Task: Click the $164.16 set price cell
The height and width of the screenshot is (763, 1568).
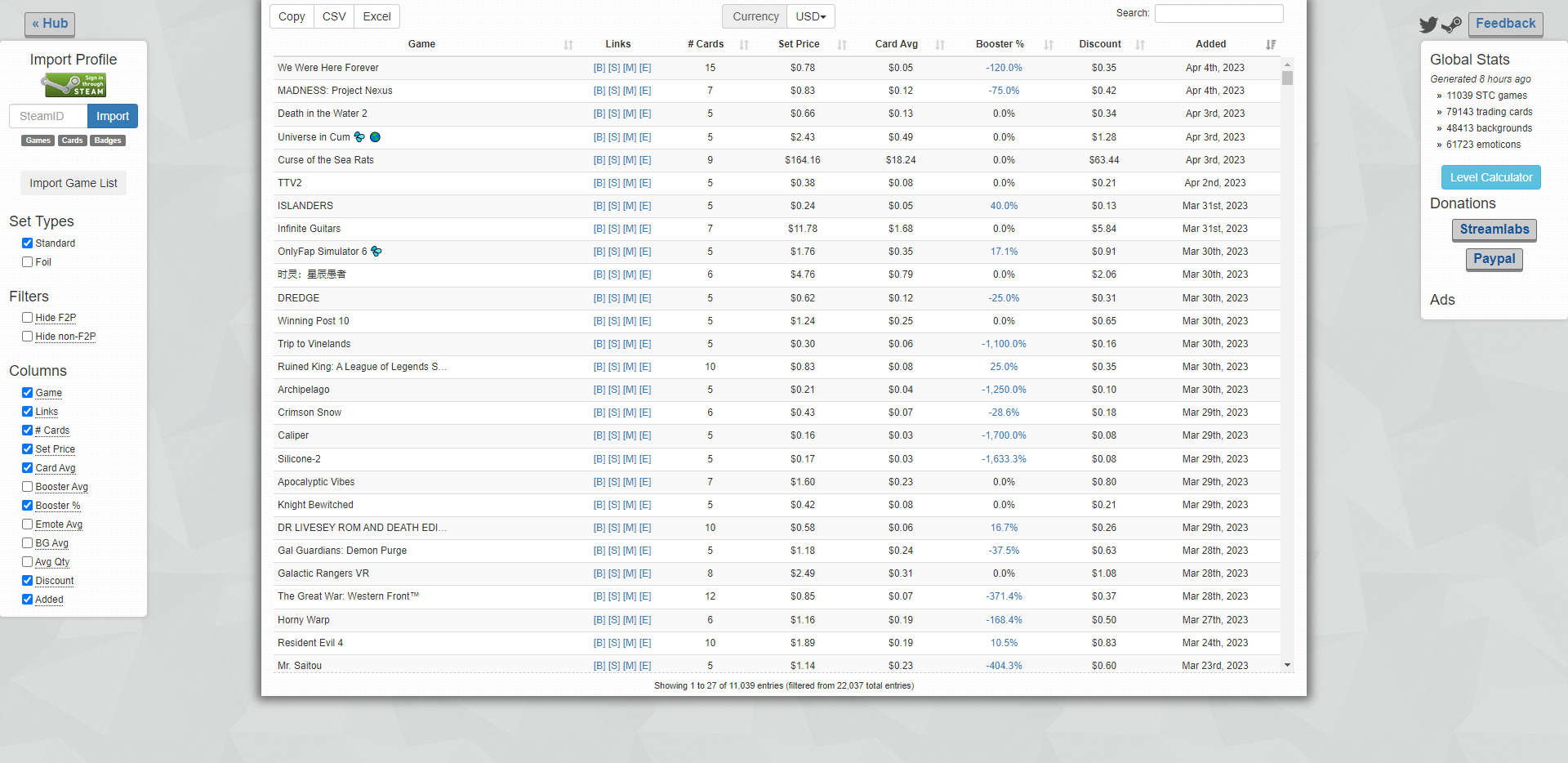Action: point(803,160)
